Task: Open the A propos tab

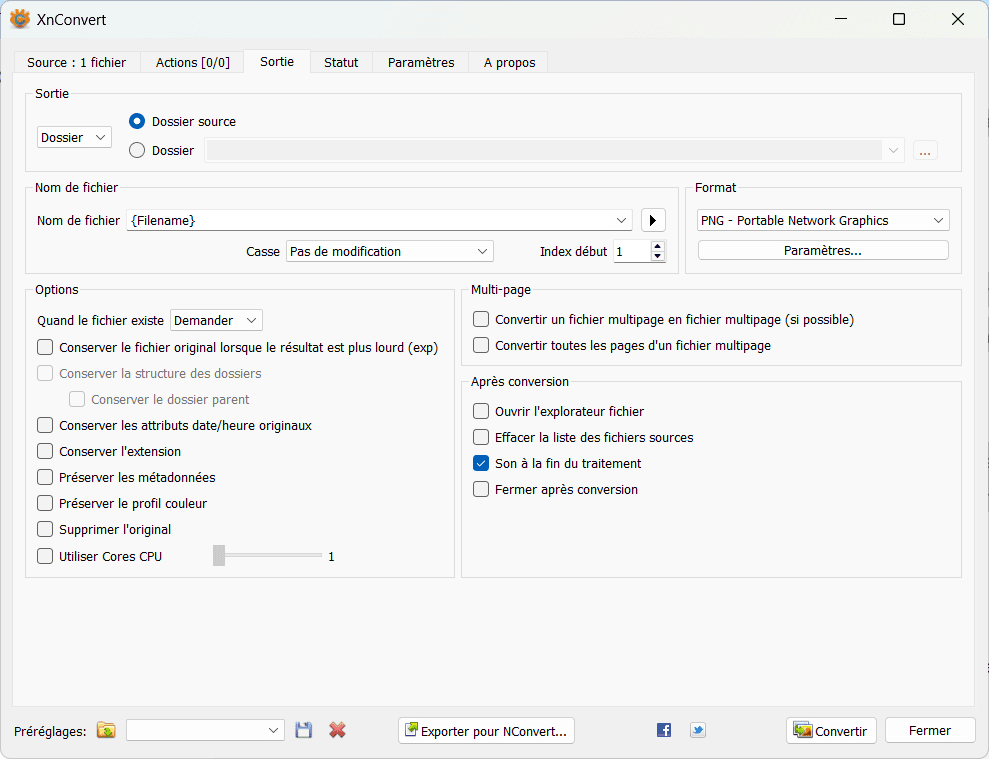Action: pos(509,62)
